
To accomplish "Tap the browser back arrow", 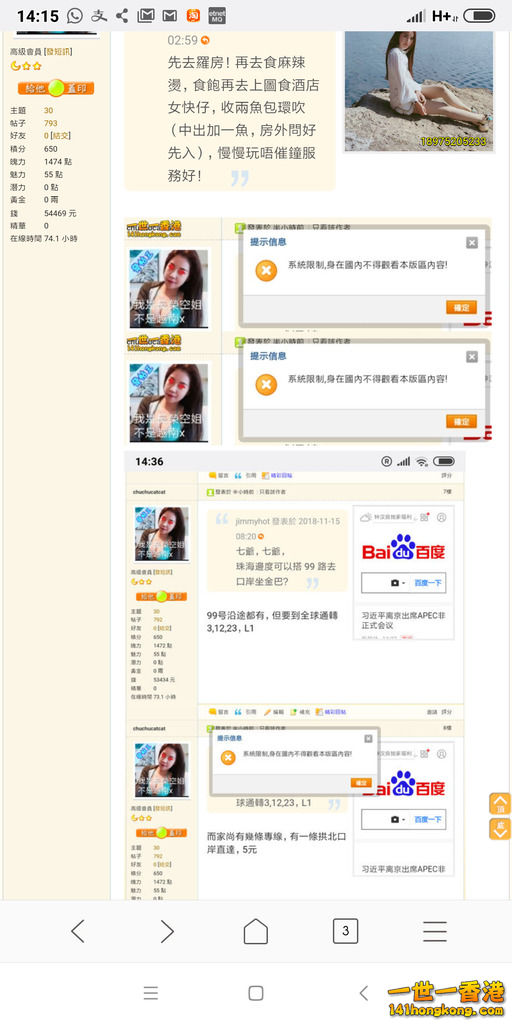I will click(x=78, y=931).
